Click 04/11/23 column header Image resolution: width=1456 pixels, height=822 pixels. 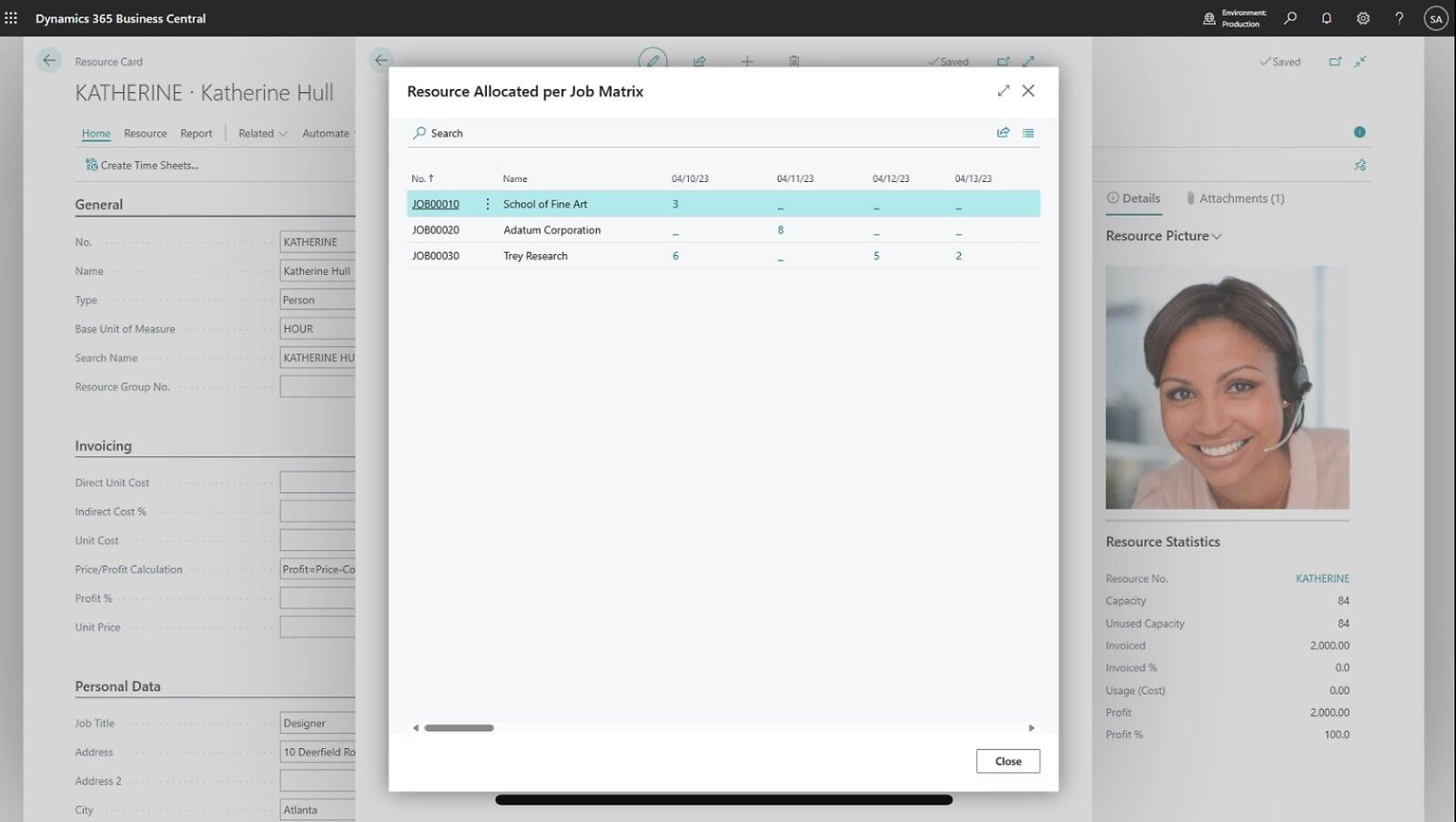tap(795, 178)
